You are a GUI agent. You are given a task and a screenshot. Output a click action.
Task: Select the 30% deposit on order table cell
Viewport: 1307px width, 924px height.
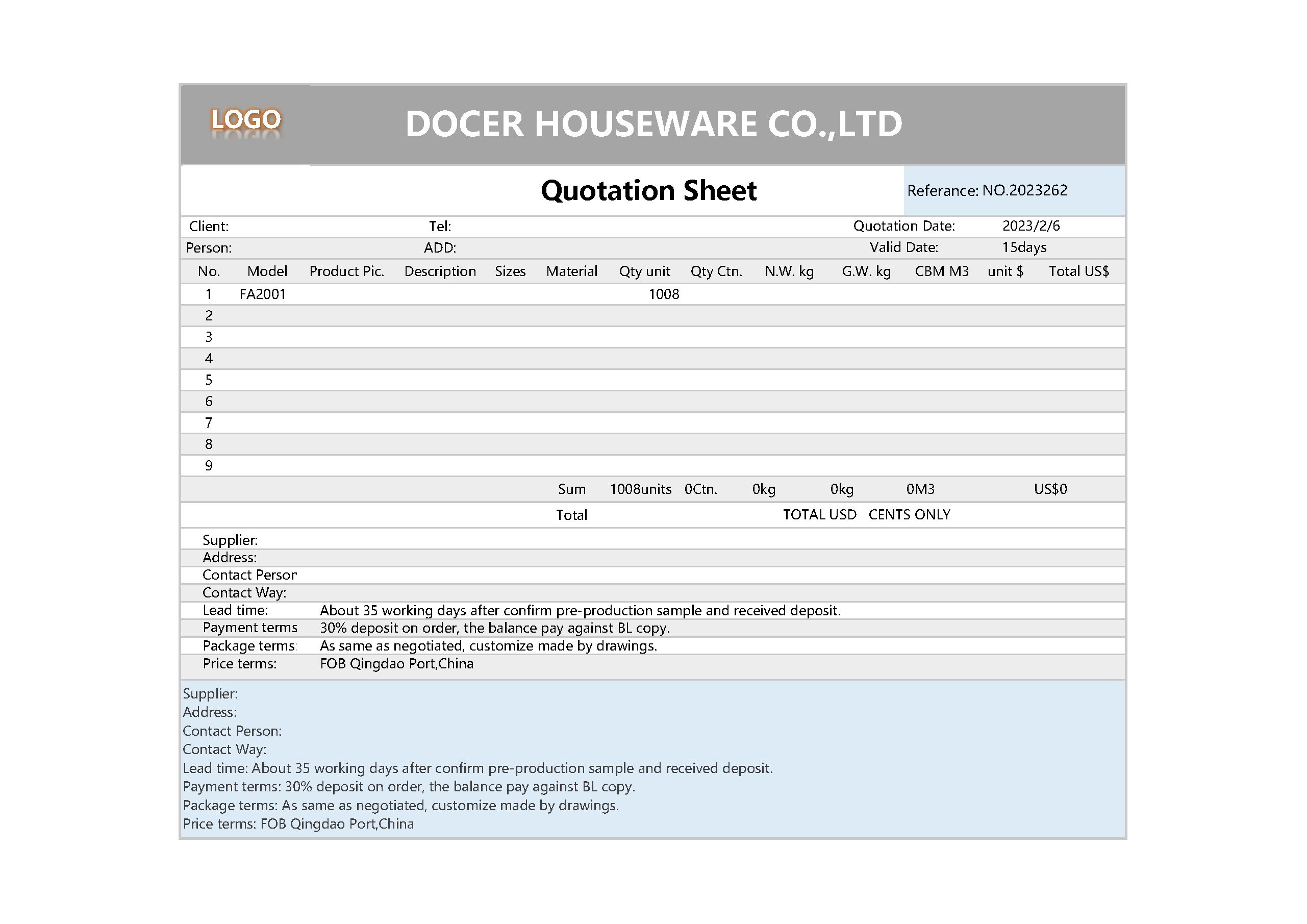point(495,629)
